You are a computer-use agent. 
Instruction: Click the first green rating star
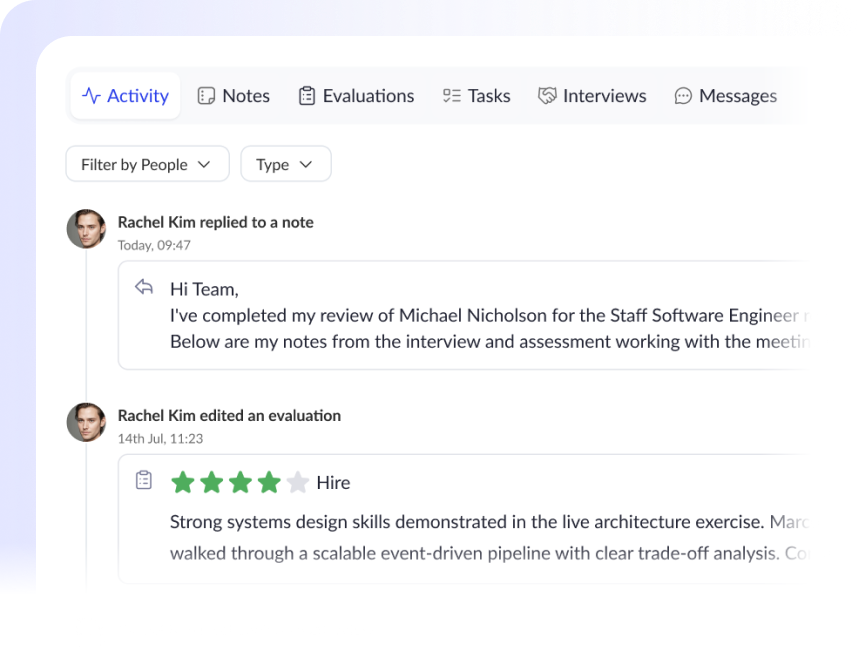(183, 482)
